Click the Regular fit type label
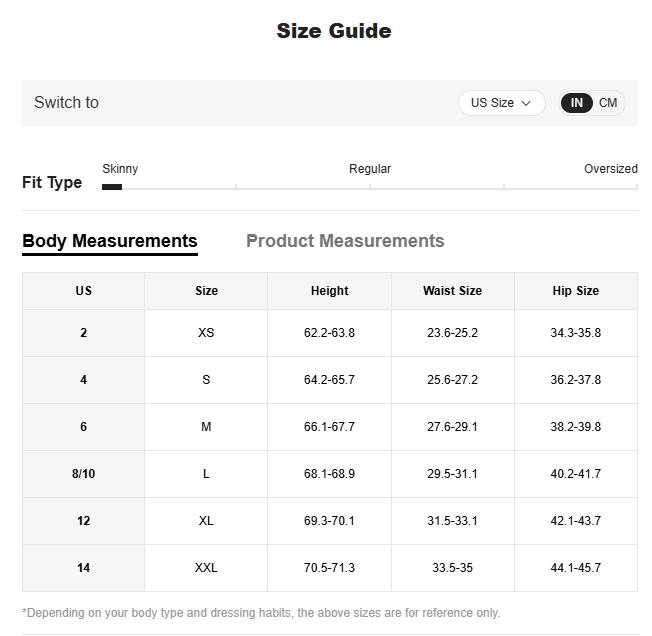 [370, 169]
